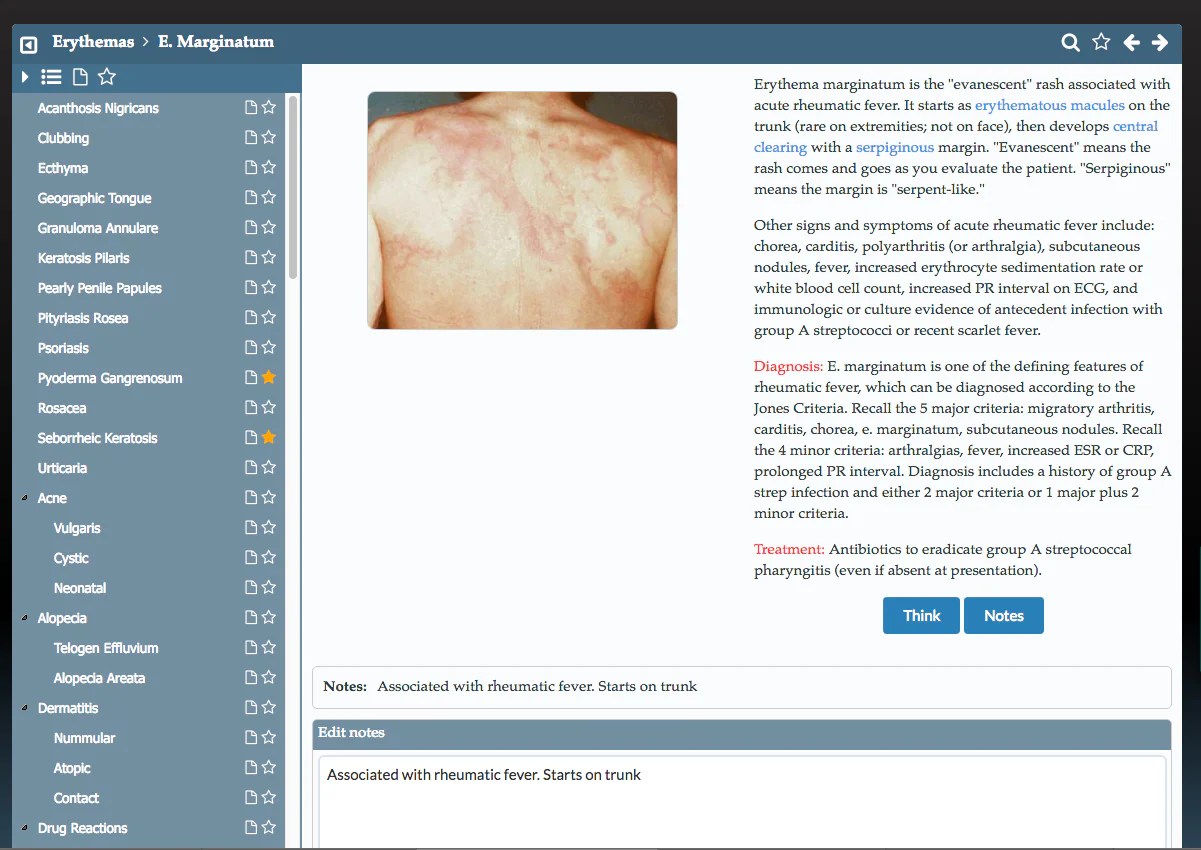Click the Notes button

coord(1004,616)
